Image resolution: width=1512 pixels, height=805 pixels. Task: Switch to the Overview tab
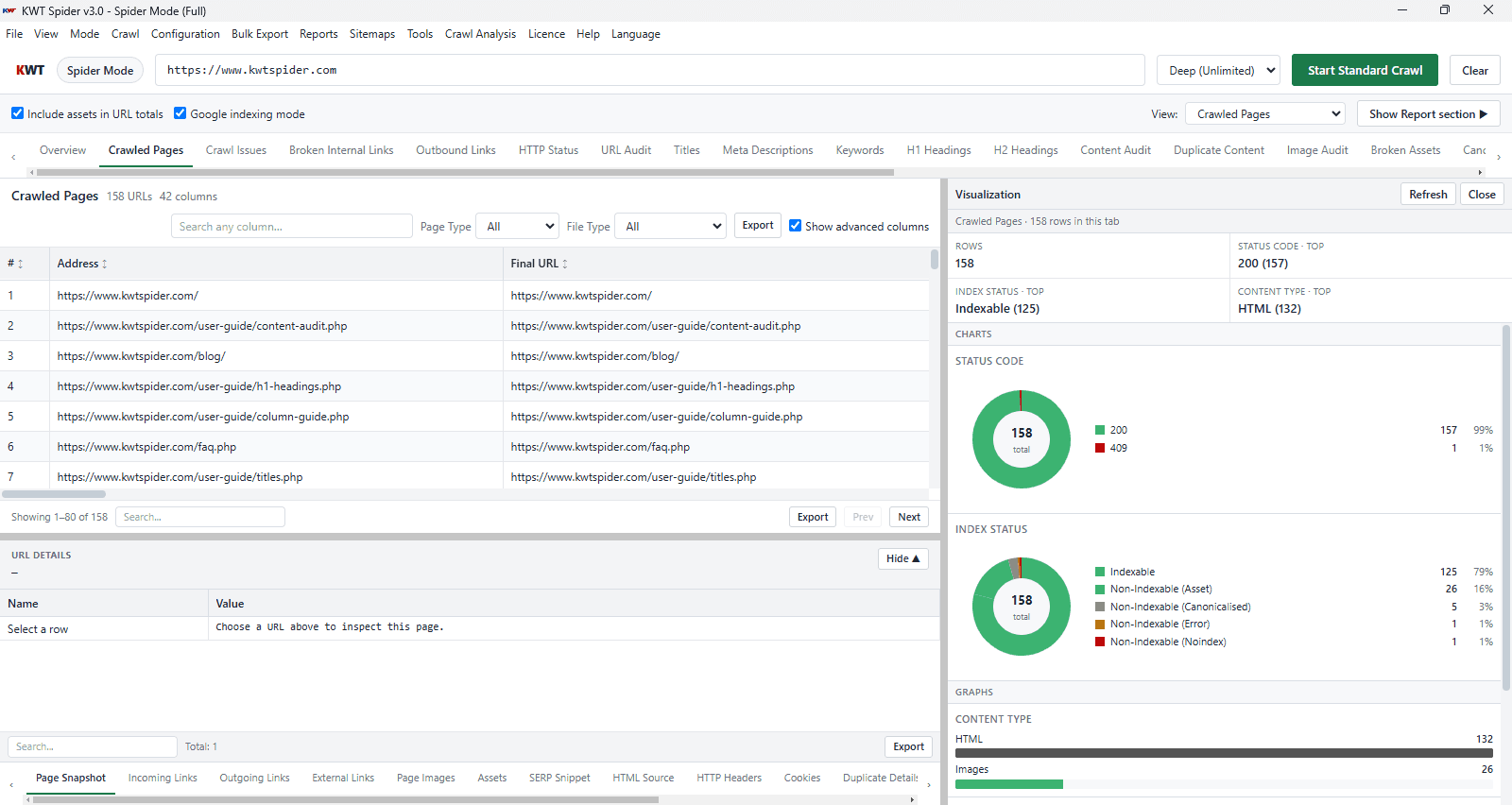62,150
